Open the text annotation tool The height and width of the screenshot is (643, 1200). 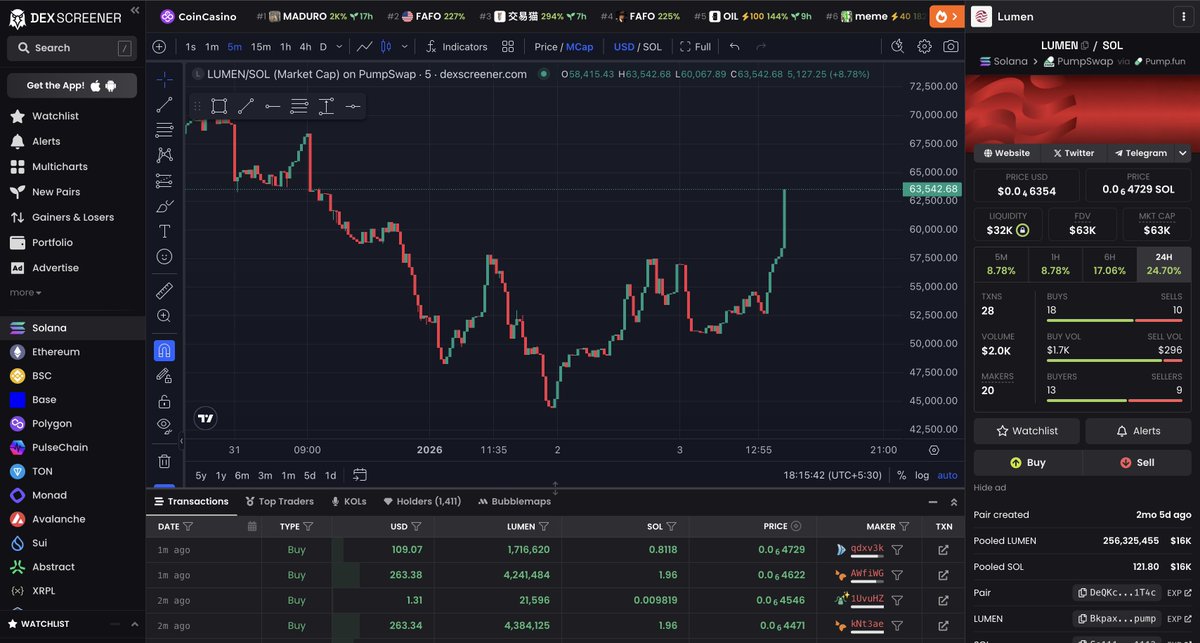[165, 231]
